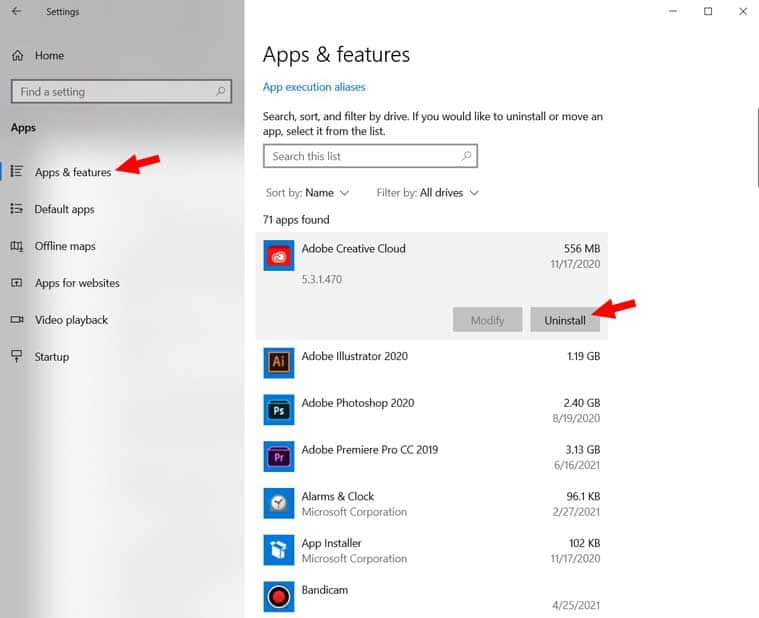Click the 6/16/2021 install date
759x618 pixels.
tap(577, 465)
